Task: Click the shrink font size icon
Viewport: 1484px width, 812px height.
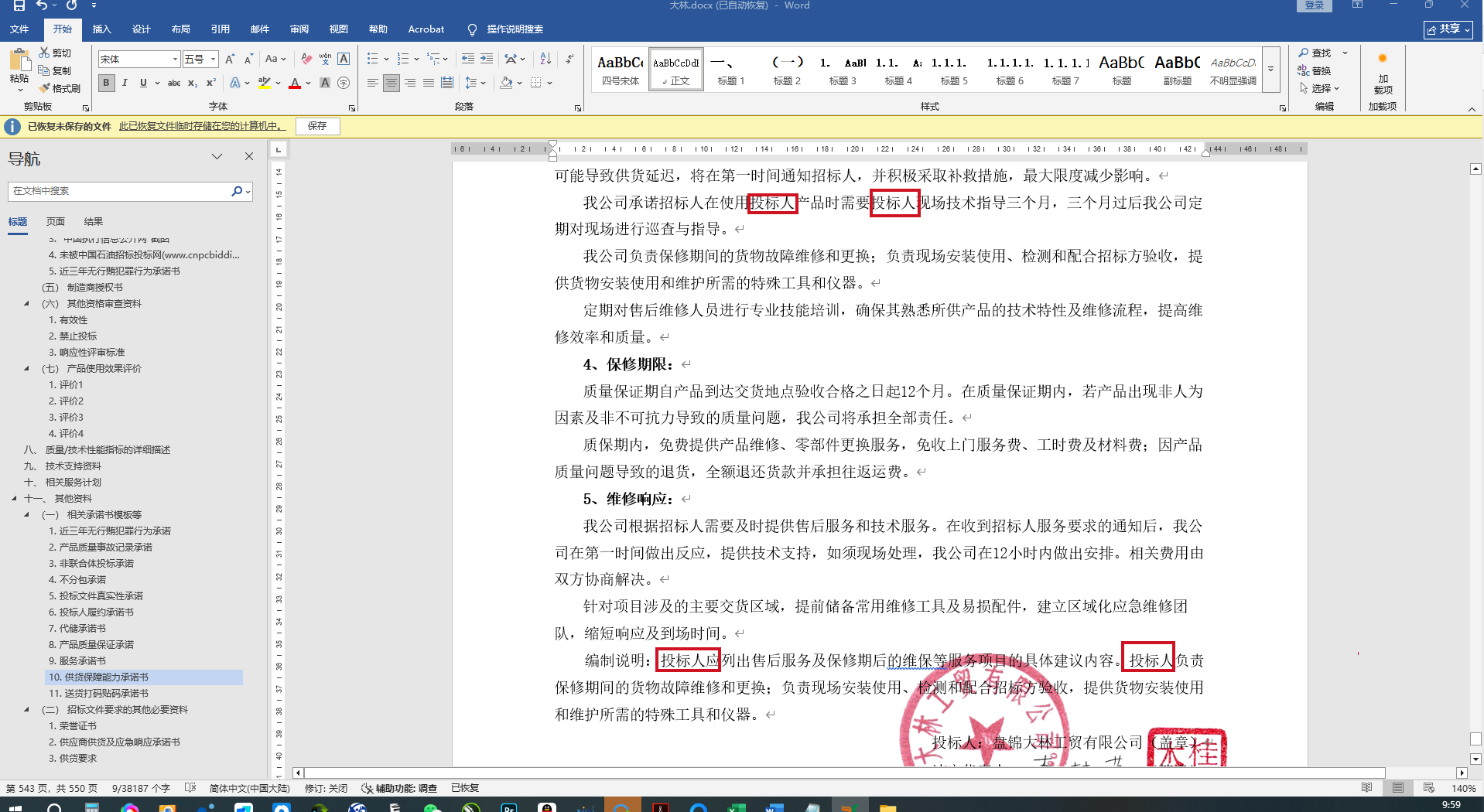Action: (x=248, y=59)
